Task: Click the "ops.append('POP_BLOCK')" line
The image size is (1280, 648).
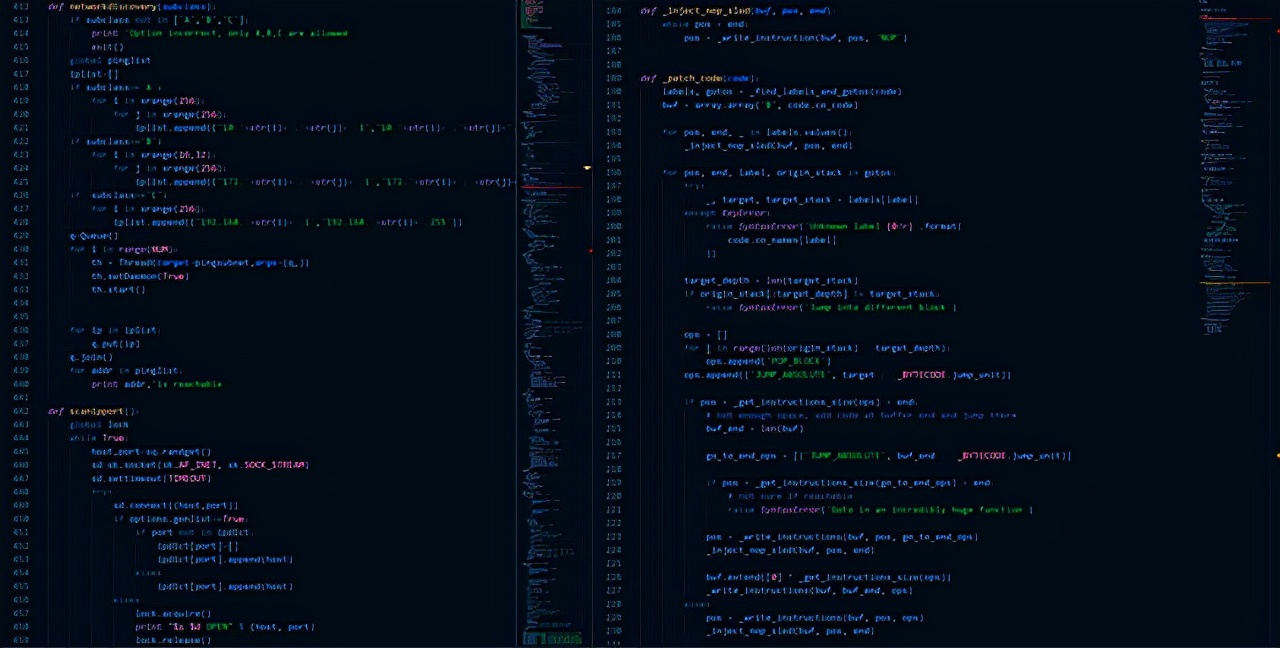Action: tap(769, 361)
